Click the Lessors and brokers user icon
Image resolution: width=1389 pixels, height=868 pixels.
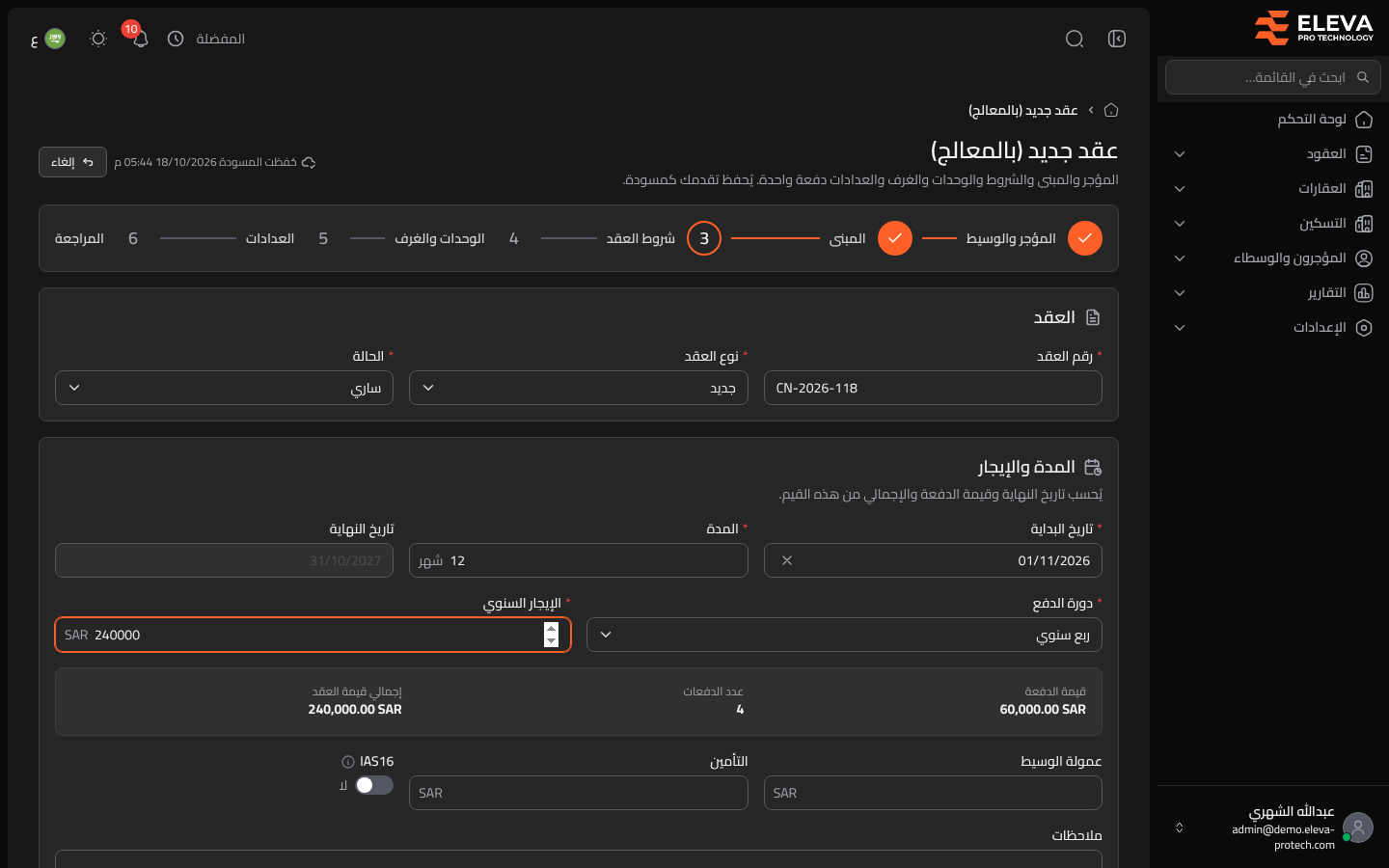coord(1364,258)
